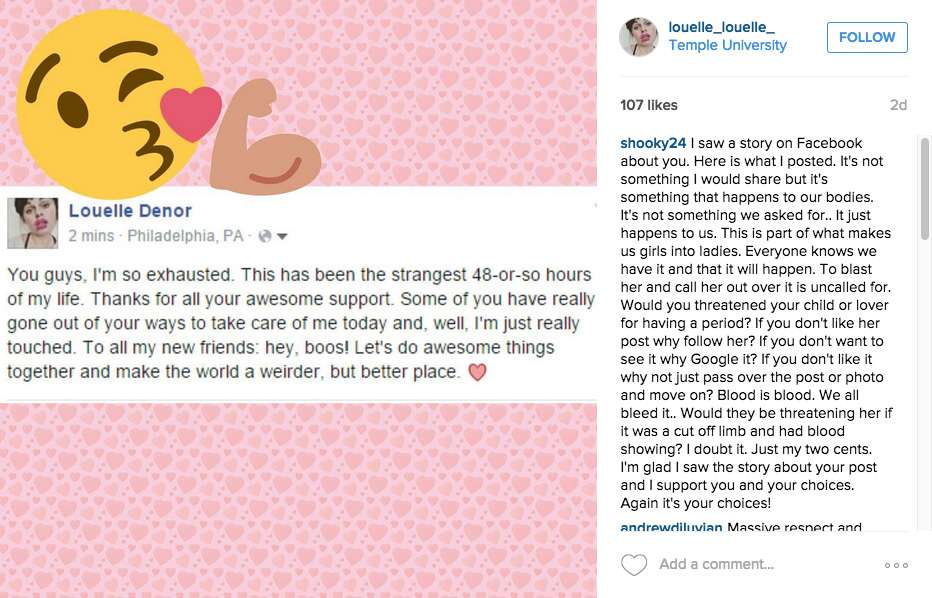This screenshot has width=932, height=598.
Task: Open Louelle Denor's Facebook profile
Action: pos(130,211)
